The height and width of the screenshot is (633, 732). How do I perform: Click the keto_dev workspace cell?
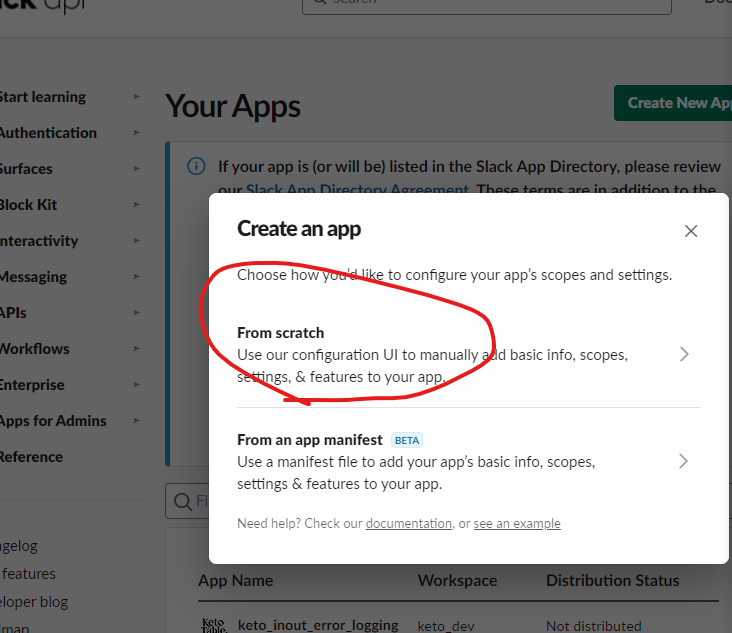[x=446, y=626]
